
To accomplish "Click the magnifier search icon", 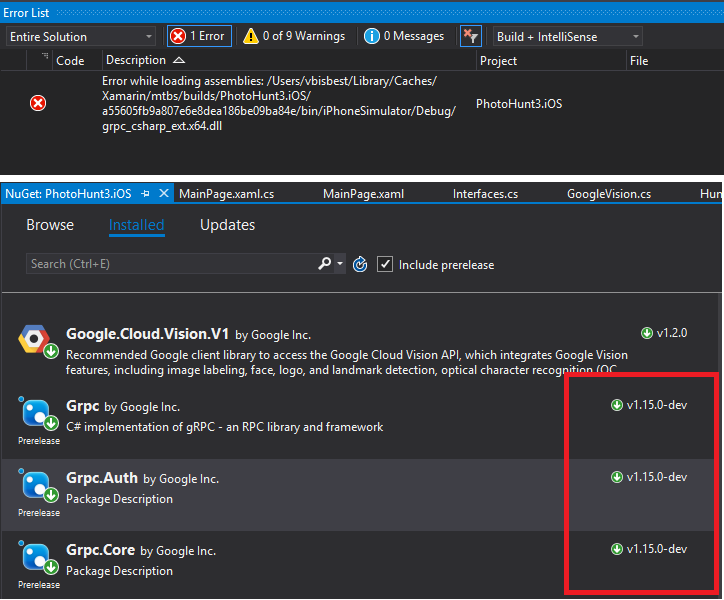I will [x=325, y=263].
